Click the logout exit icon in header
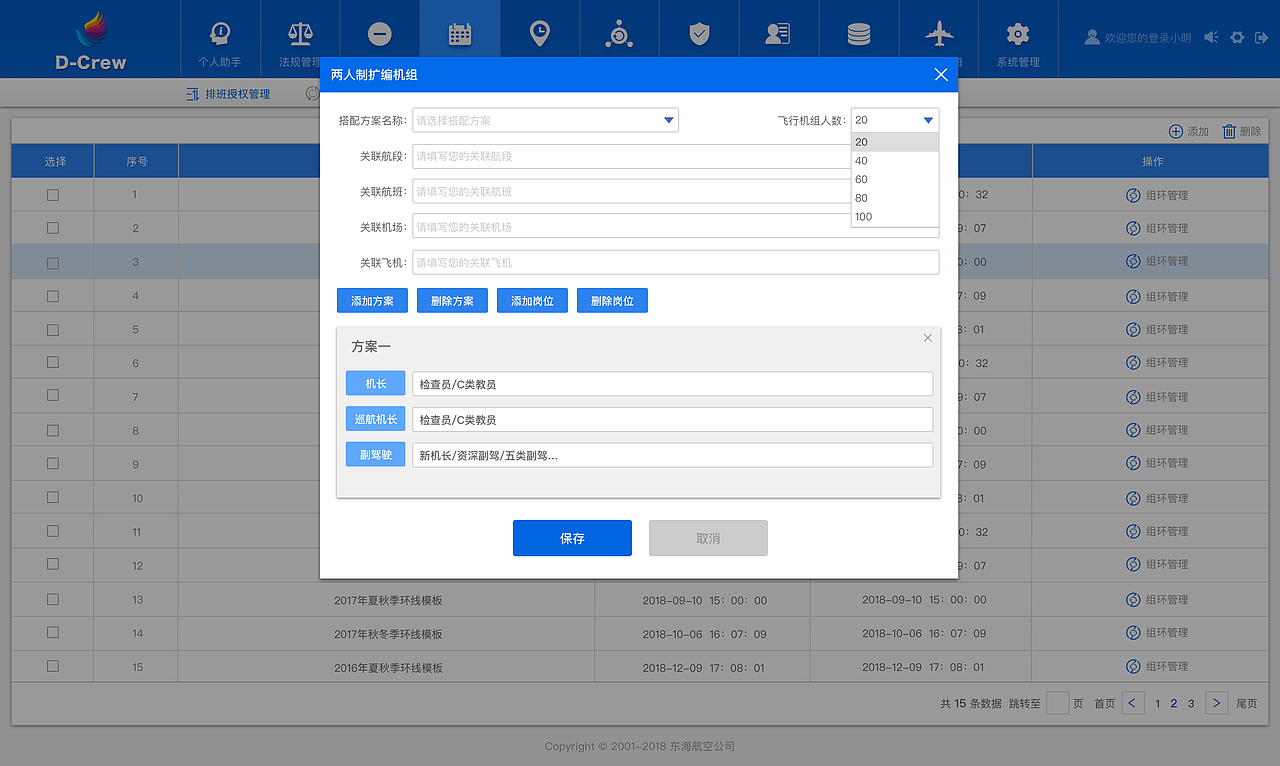1280x766 pixels. click(1262, 37)
